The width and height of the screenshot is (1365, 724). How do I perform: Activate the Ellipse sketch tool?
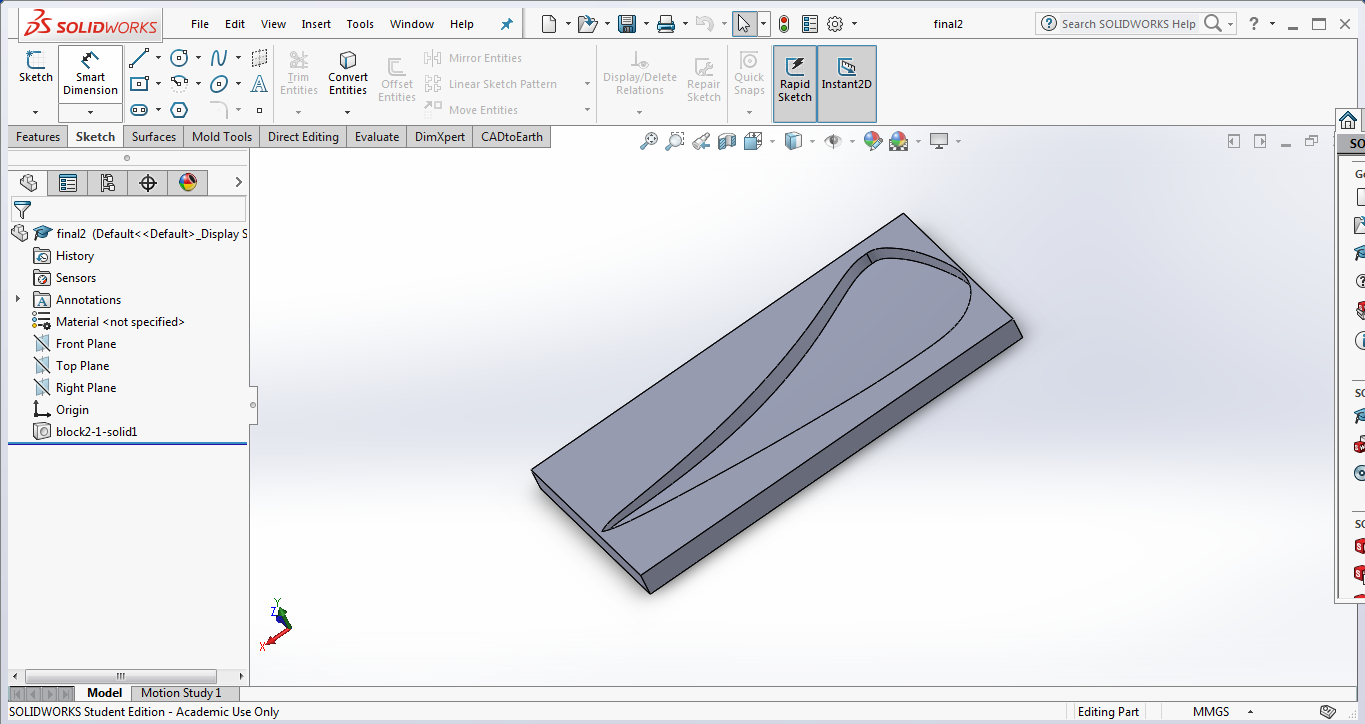(219, 84)
